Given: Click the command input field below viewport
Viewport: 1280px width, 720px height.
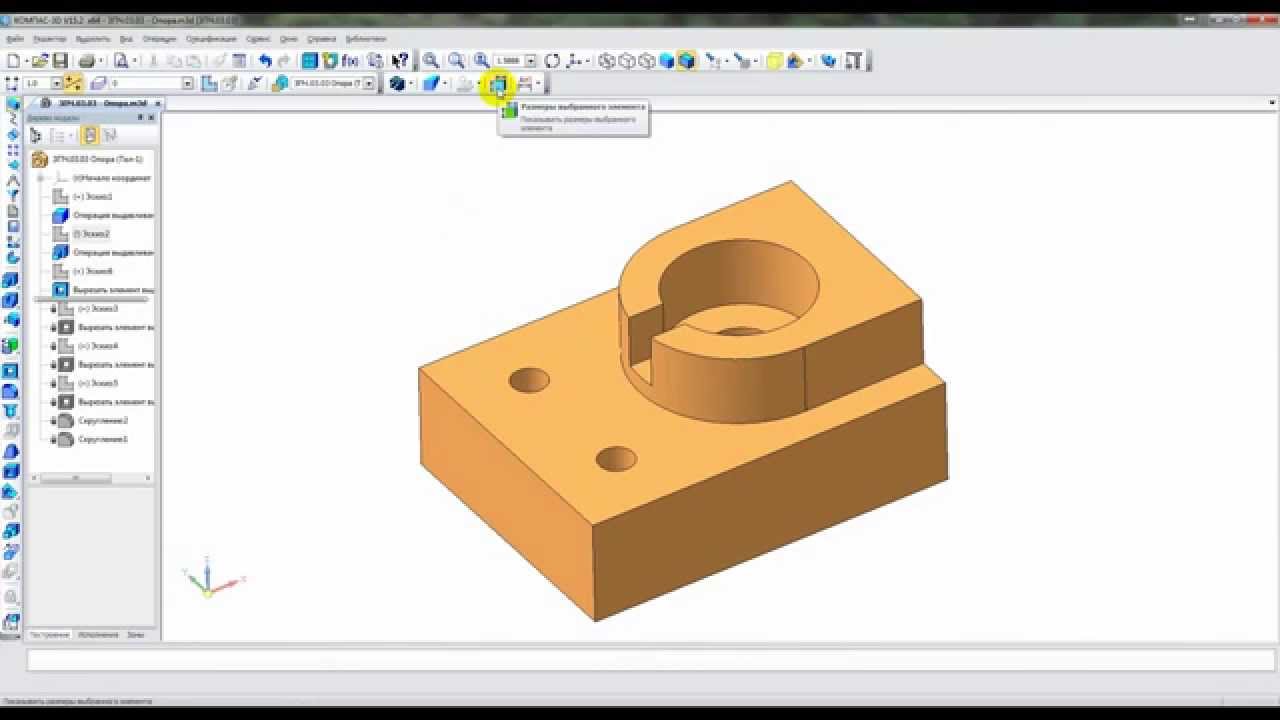Looking at the screenshot, I should (x=651, y=660).
